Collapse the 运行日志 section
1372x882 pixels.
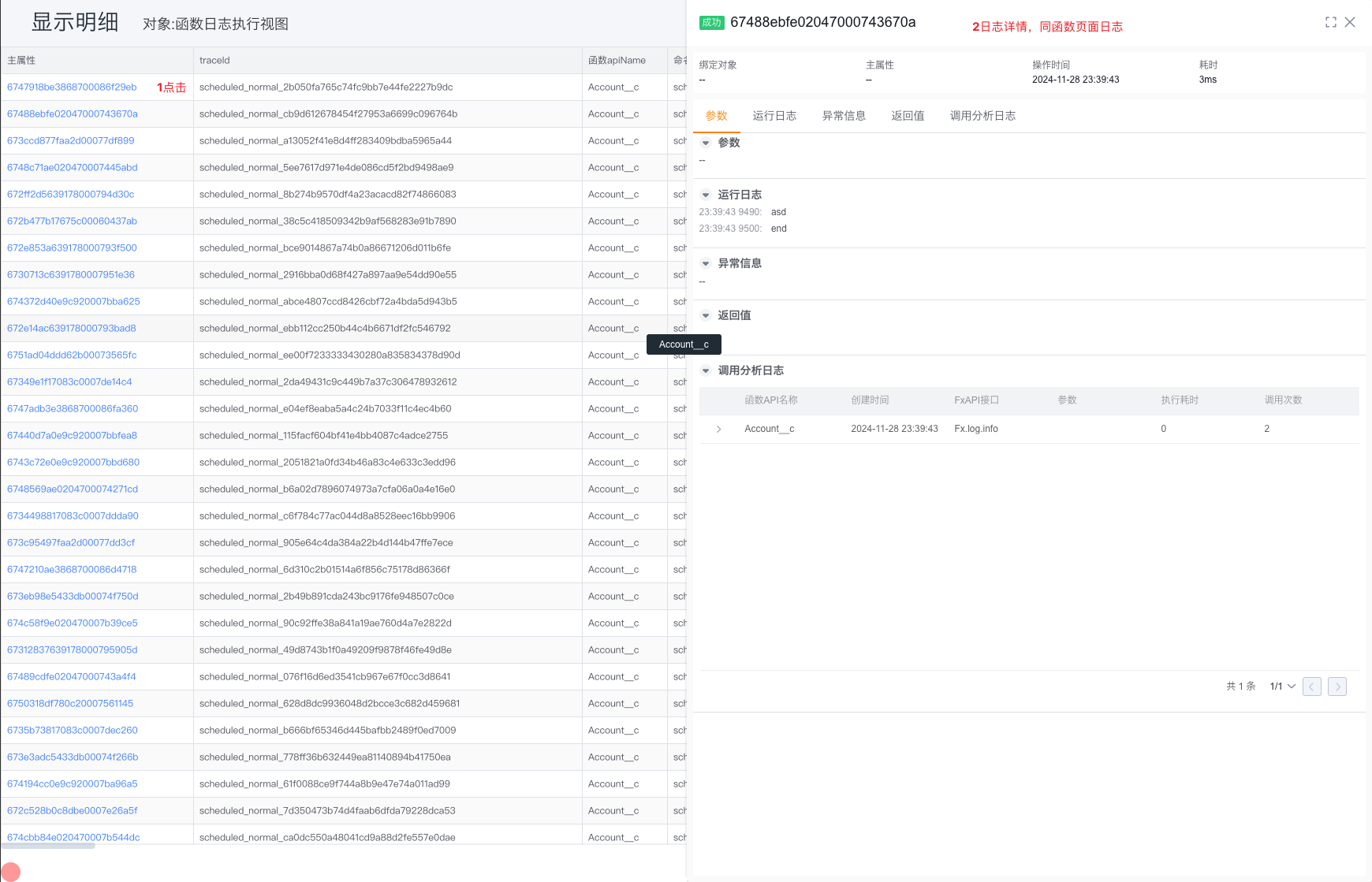point(706,195)
